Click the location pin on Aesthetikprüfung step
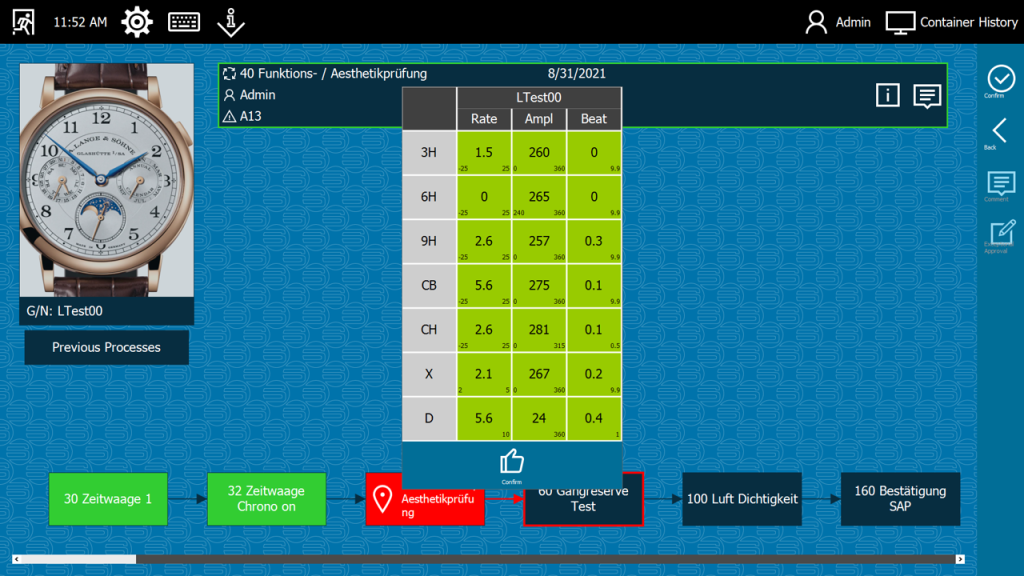This screenshot has height=576, width=1024. [x=382, y=499]
